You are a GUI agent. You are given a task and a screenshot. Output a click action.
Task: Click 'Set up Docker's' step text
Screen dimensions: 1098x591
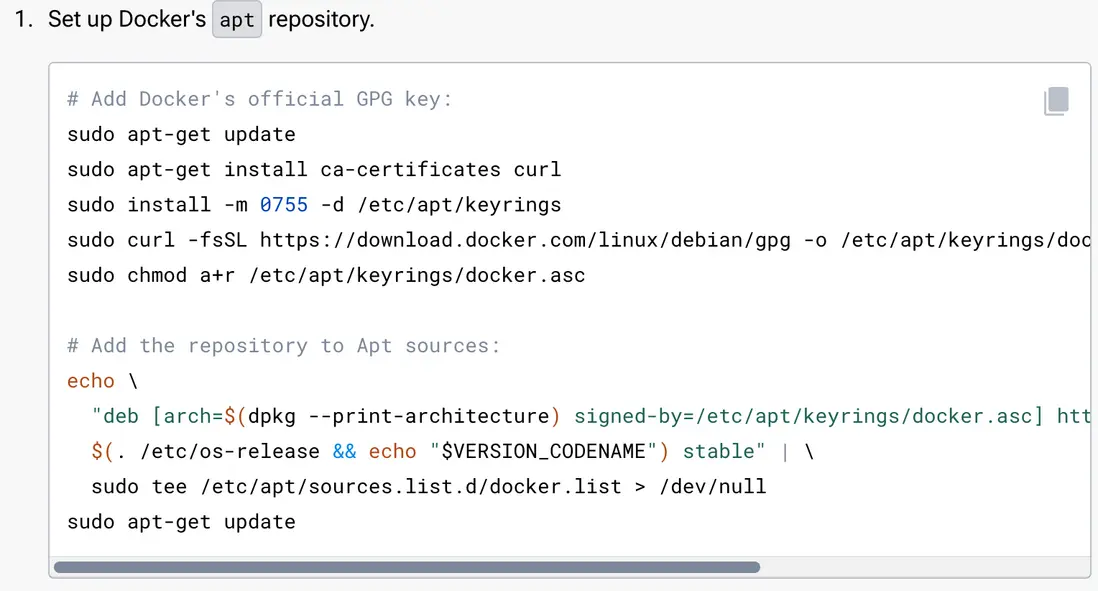(x=126, y=20)
